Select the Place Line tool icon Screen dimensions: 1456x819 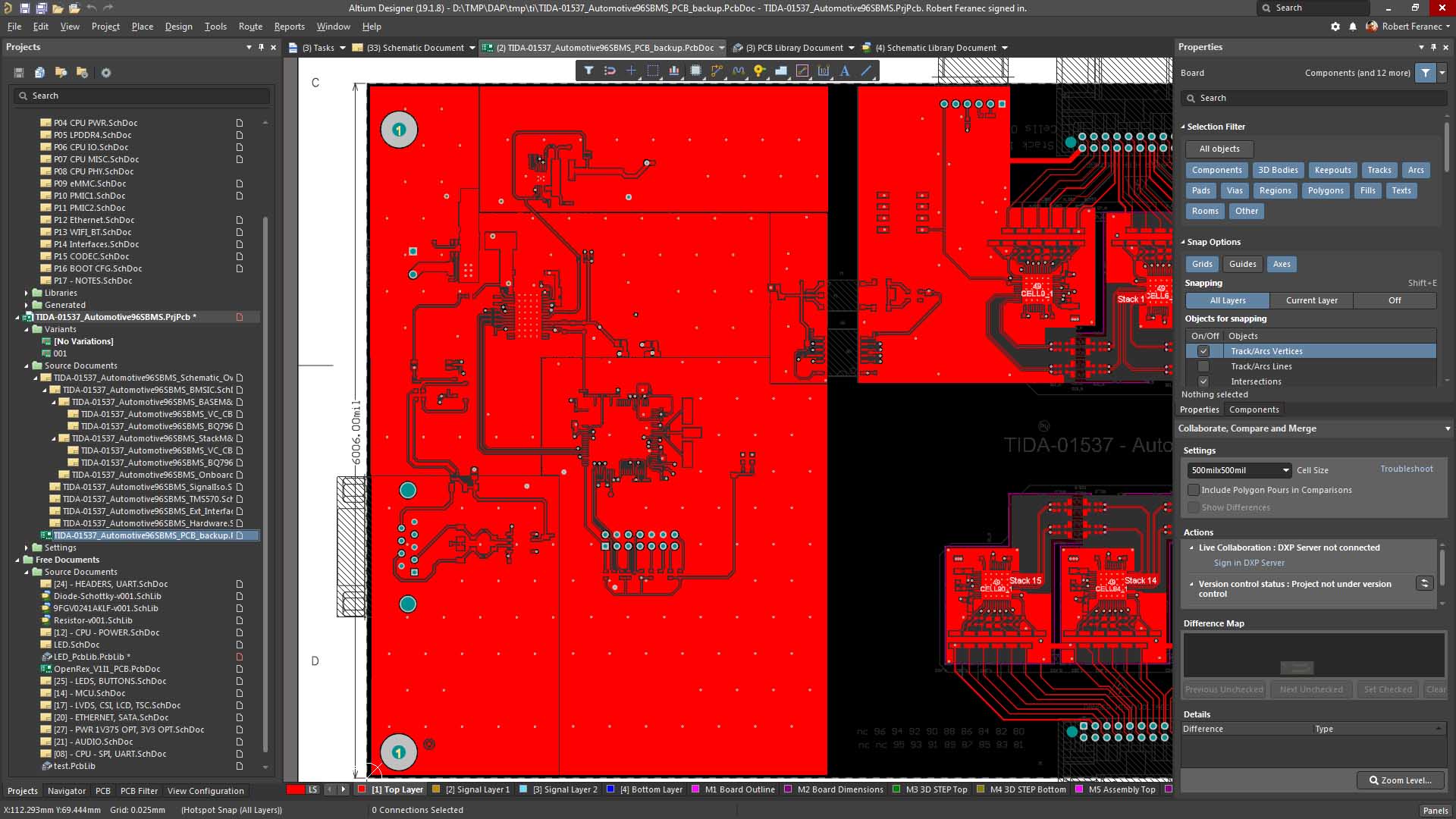coord(866,71)
